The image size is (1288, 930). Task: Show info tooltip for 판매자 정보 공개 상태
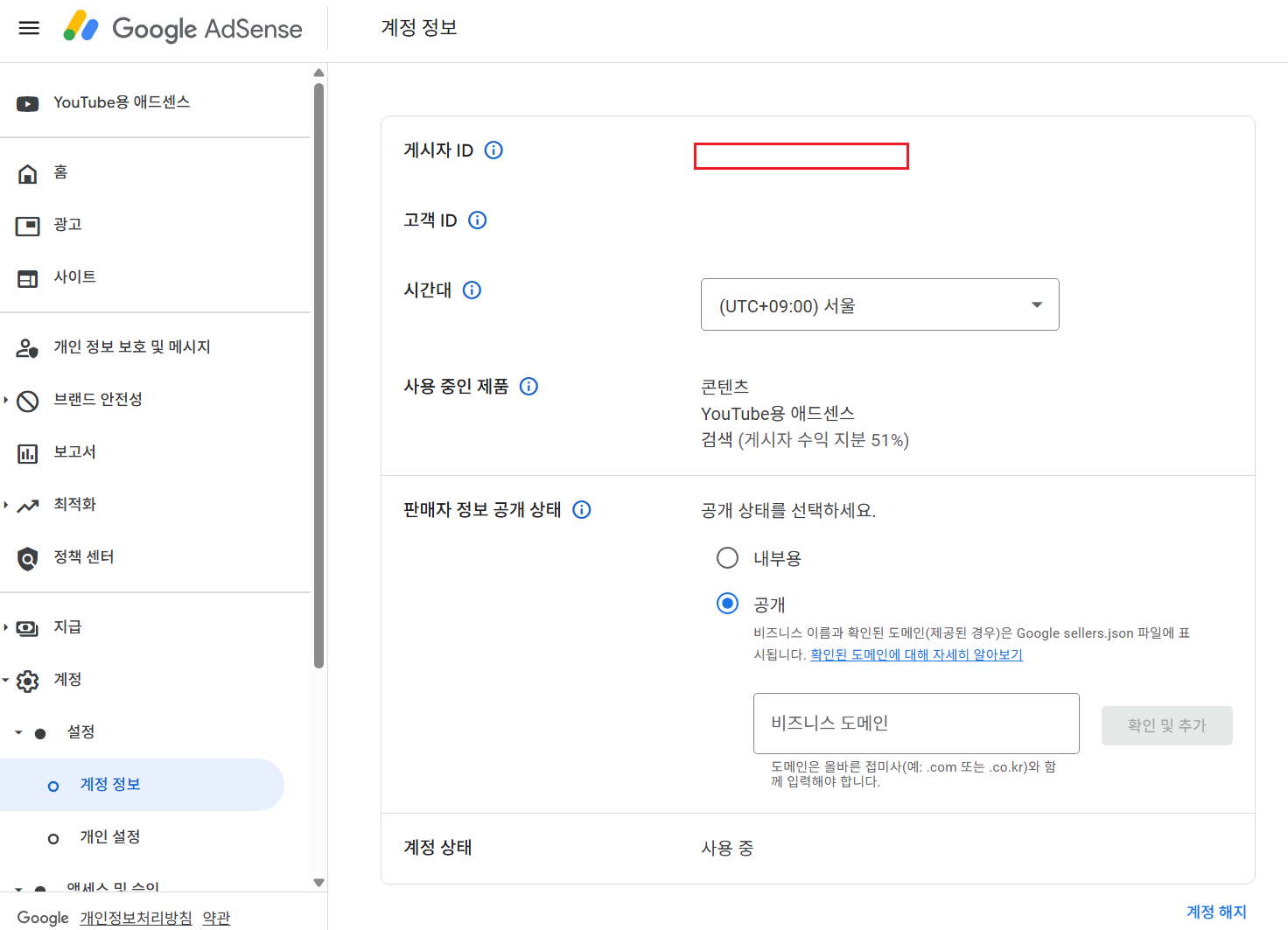582,509
